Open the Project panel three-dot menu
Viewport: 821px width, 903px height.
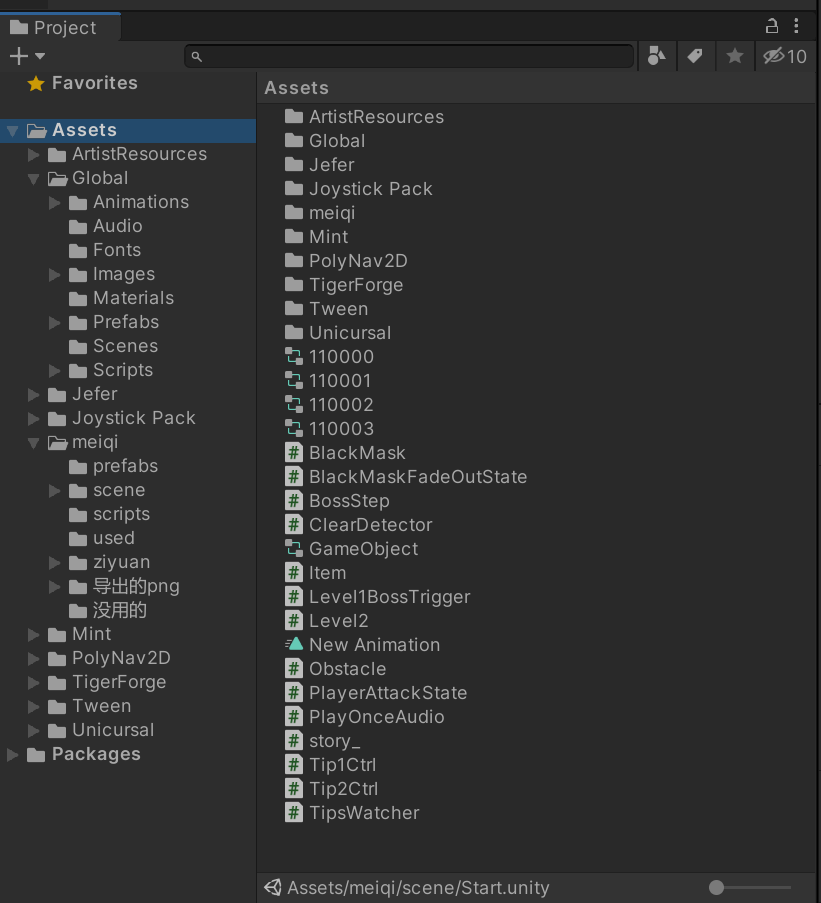click(796, 25)
